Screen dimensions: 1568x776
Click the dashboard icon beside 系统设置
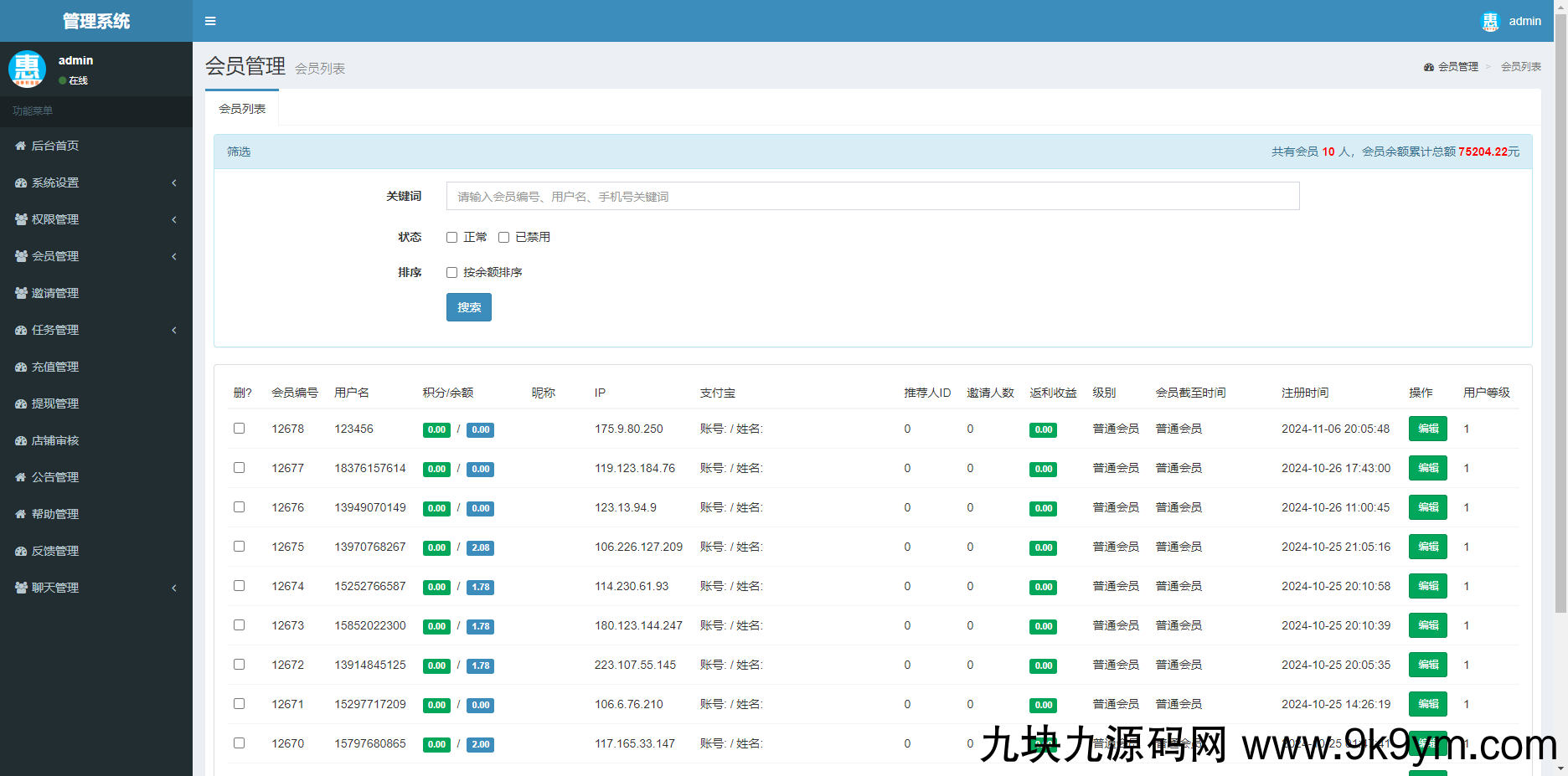pos(21,182)
